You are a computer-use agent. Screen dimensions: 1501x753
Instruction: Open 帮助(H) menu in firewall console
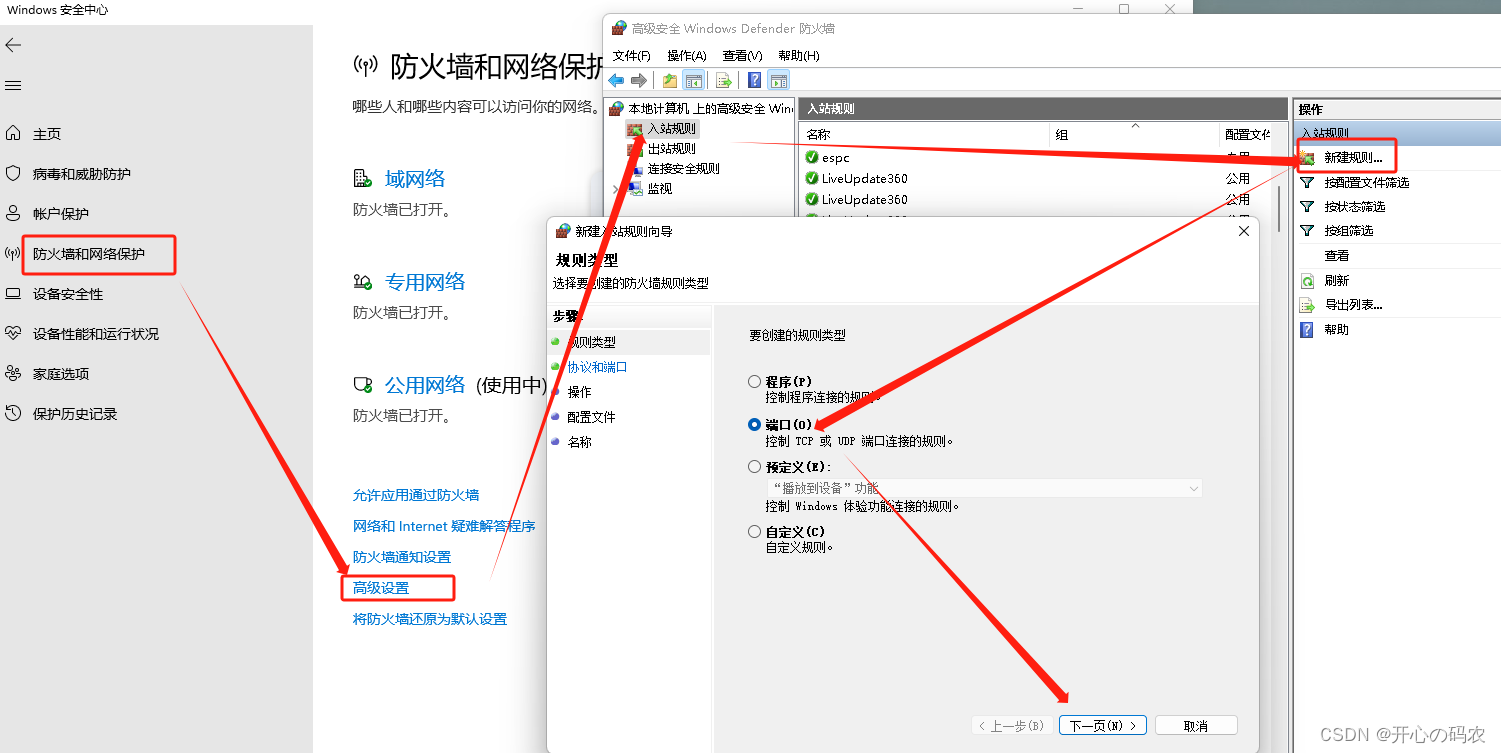(798, 56)
